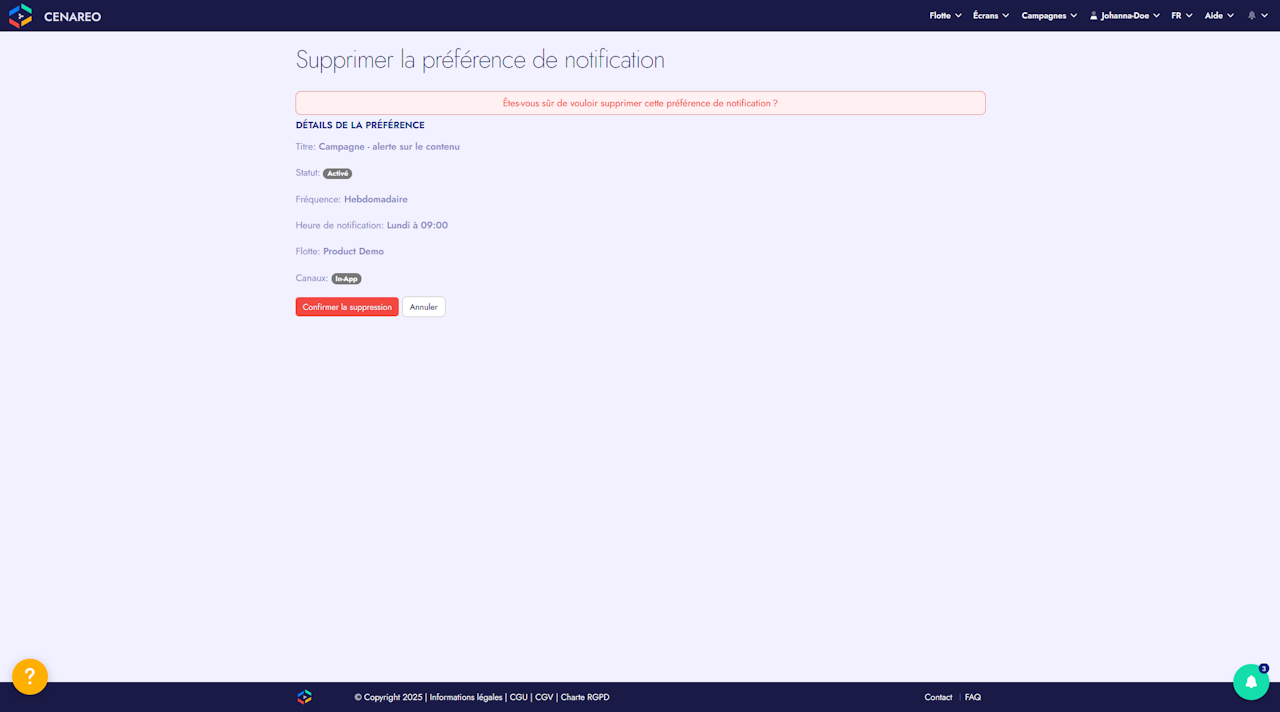Click Confirmer la suppression button
This screenshot has height=712, width=1280.
click(347, 307)
